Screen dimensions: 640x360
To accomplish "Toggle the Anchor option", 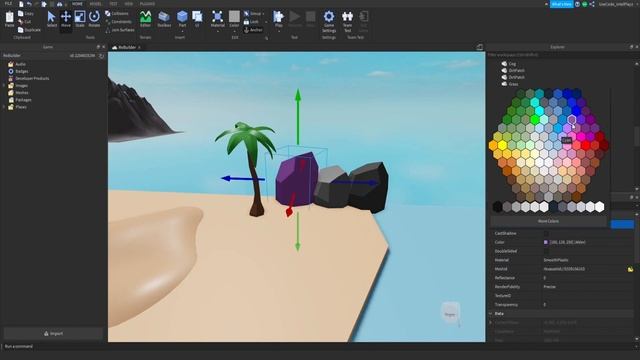I will 253,30.
